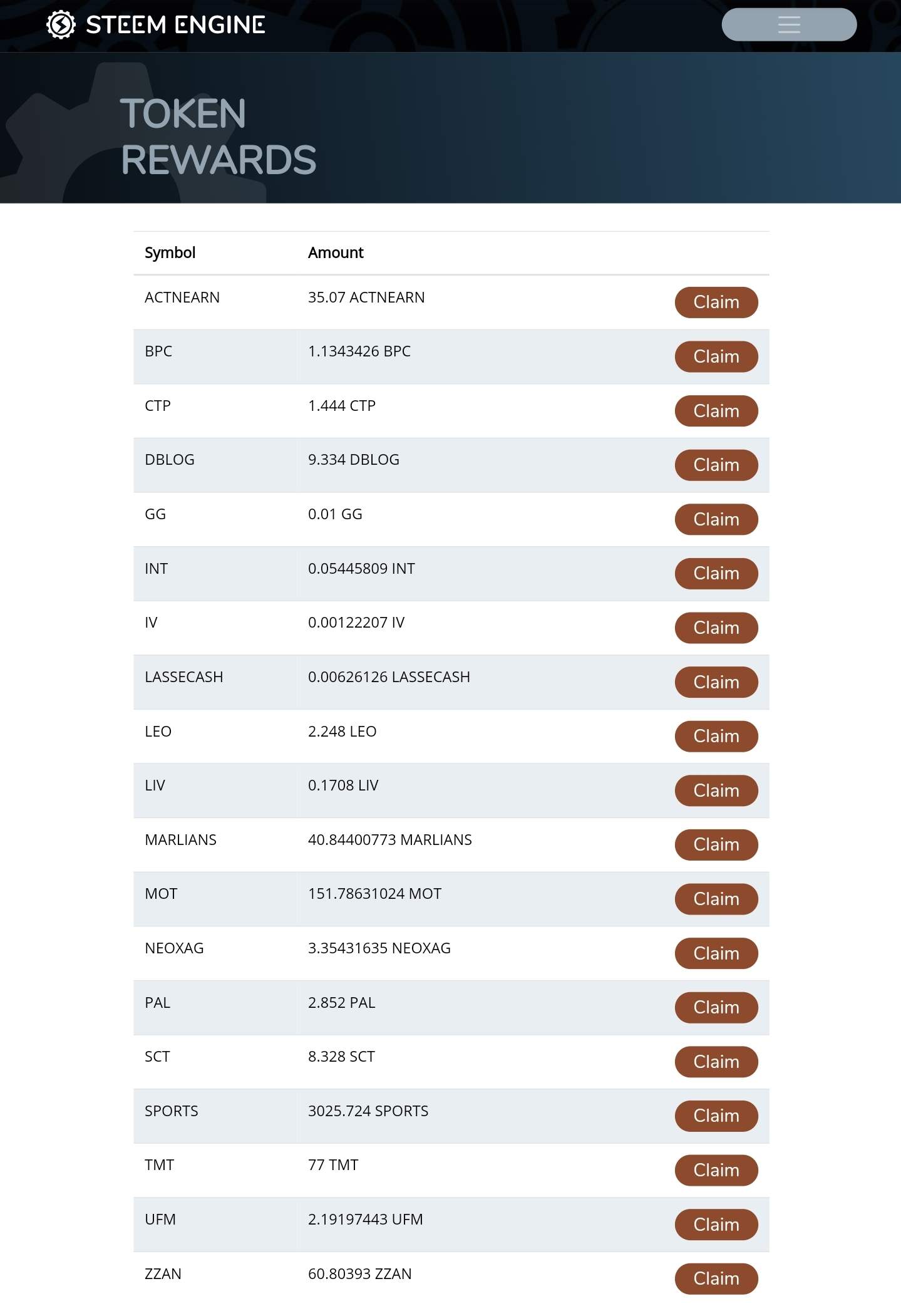Claim the LASSECASH reward
The width and height of the screenshot is (901, 1316).
click(716, 683)
